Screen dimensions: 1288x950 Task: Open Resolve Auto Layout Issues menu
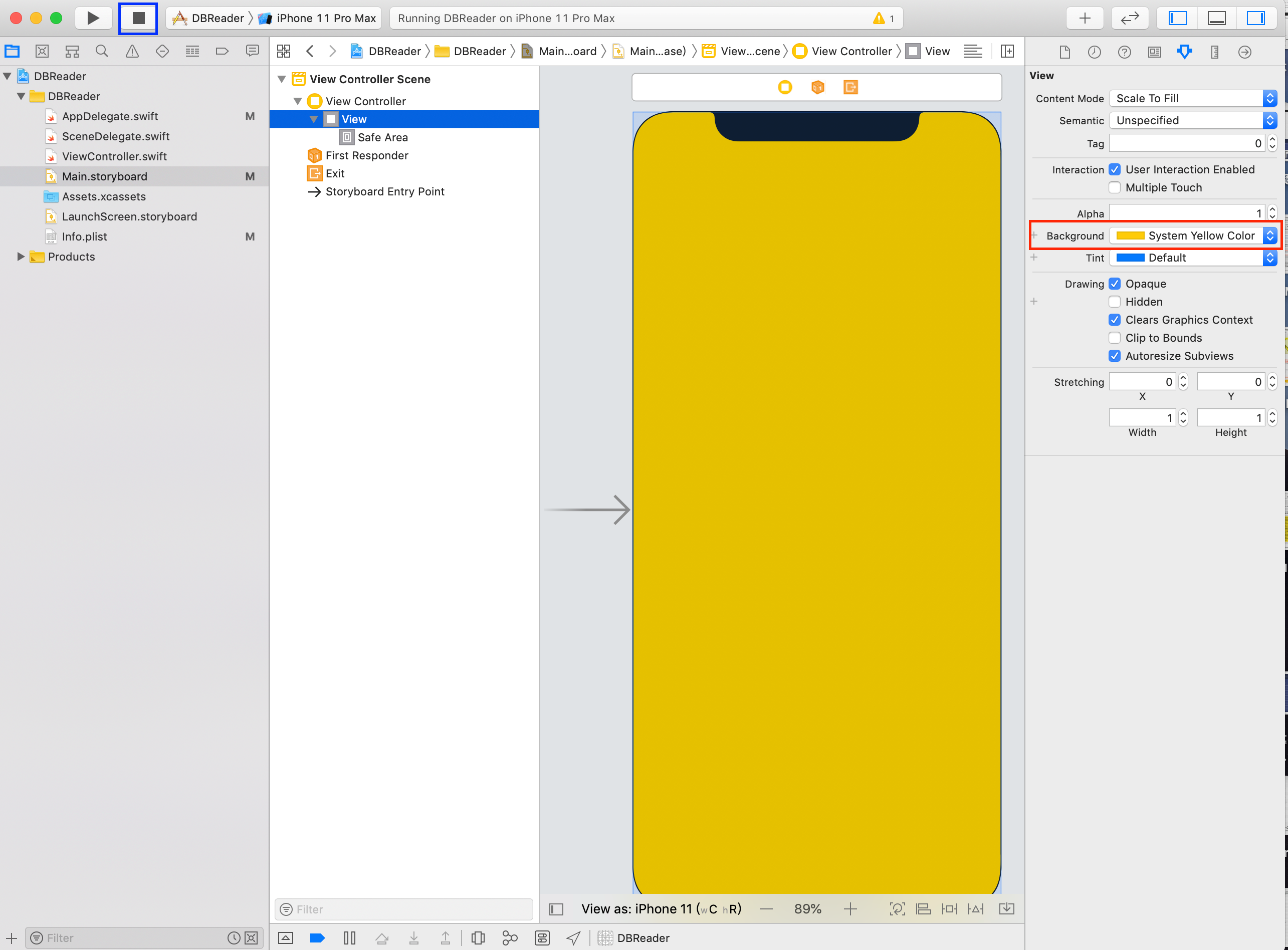coord(976,909)
